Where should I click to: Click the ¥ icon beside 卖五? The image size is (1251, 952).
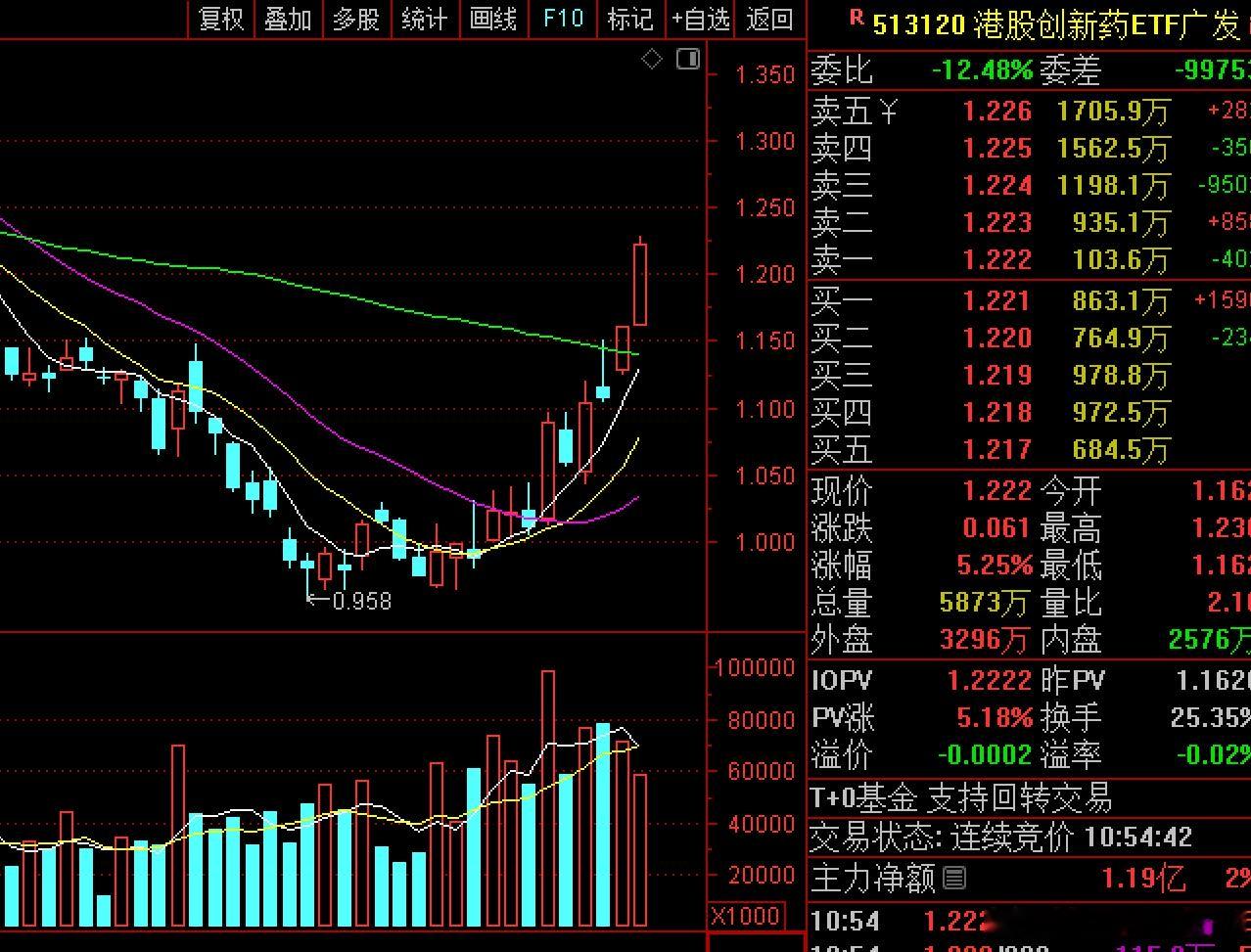click(x=889, y=113)
